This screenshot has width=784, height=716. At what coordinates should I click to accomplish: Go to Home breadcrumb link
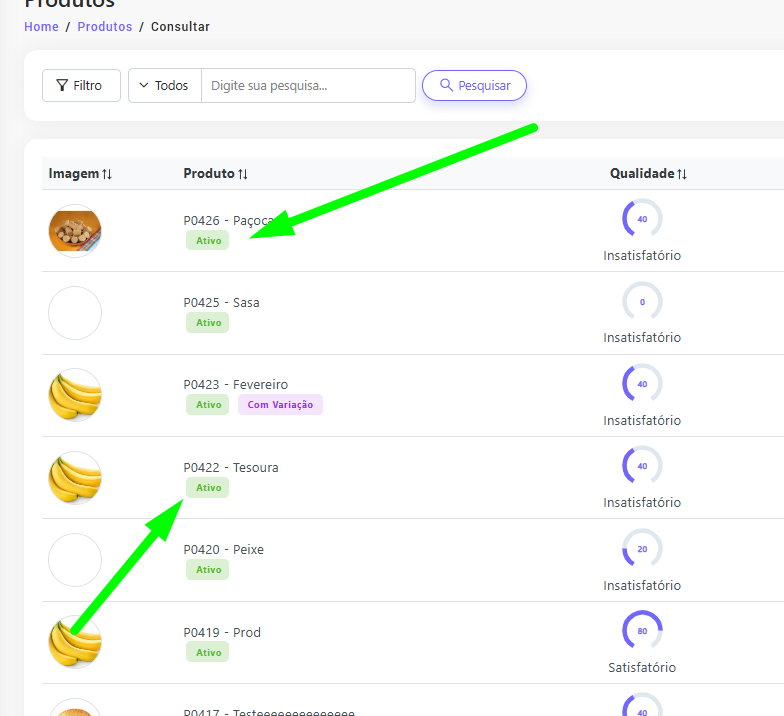click(41, 27)
